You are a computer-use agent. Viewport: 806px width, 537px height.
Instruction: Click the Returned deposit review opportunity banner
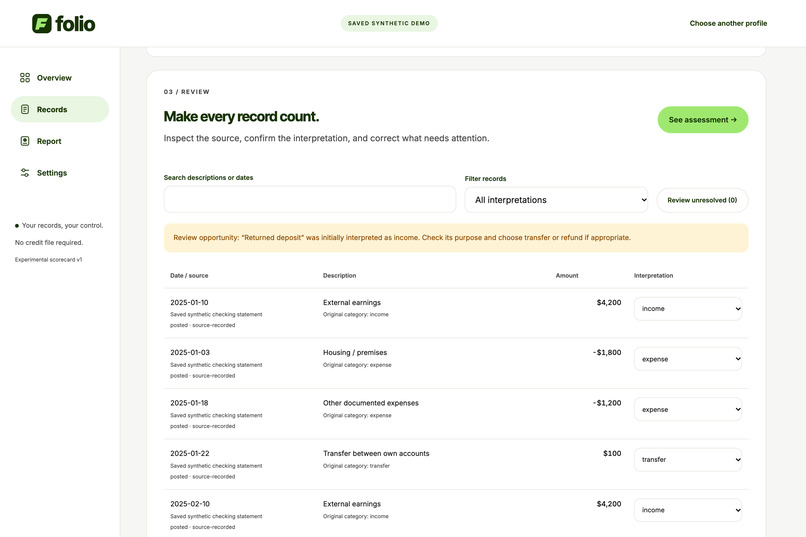pyautogui.click(x=456, y=238)
